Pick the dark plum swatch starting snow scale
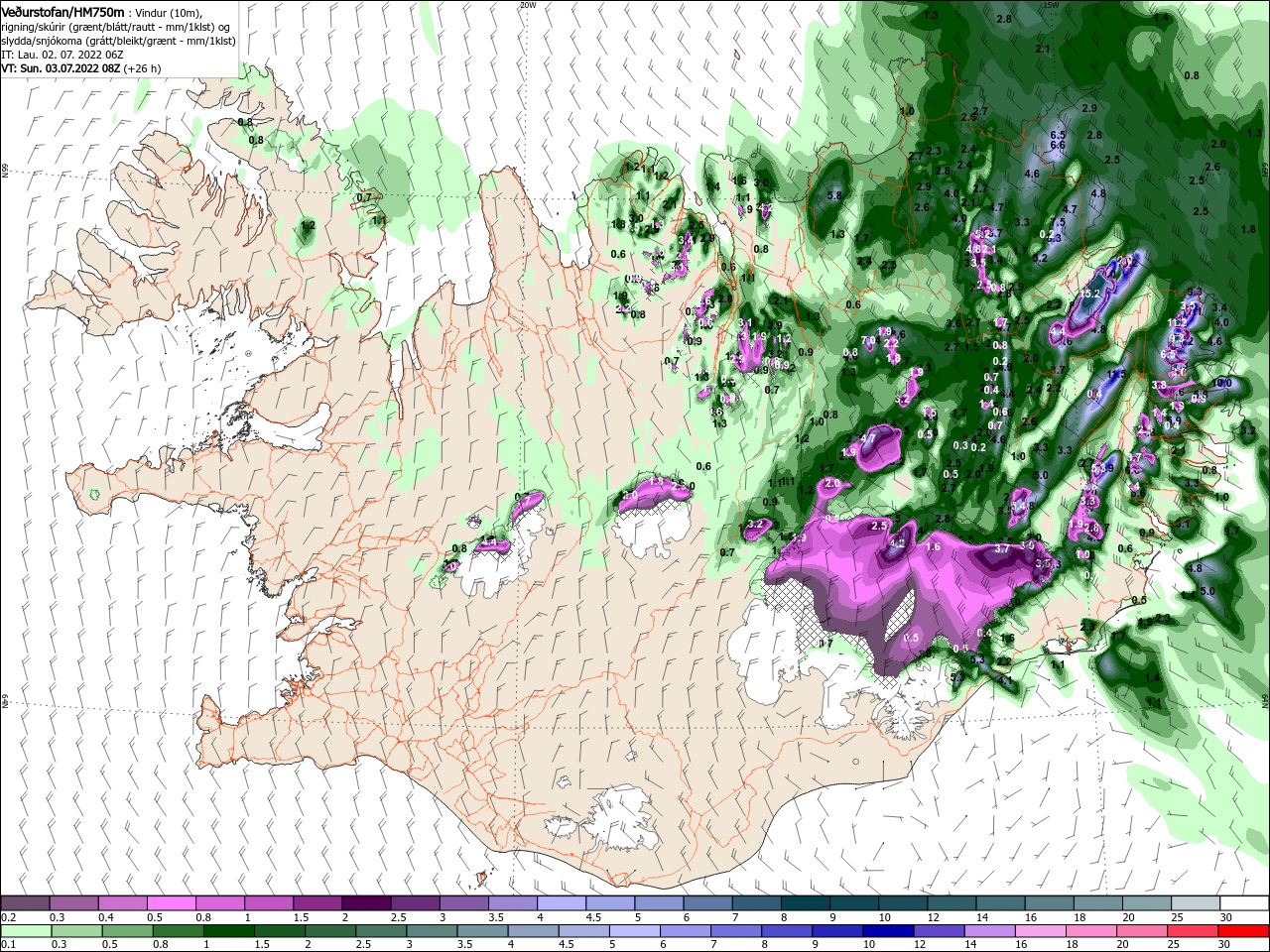Screen dimensions: 1270x952 (x=25, y=903)
